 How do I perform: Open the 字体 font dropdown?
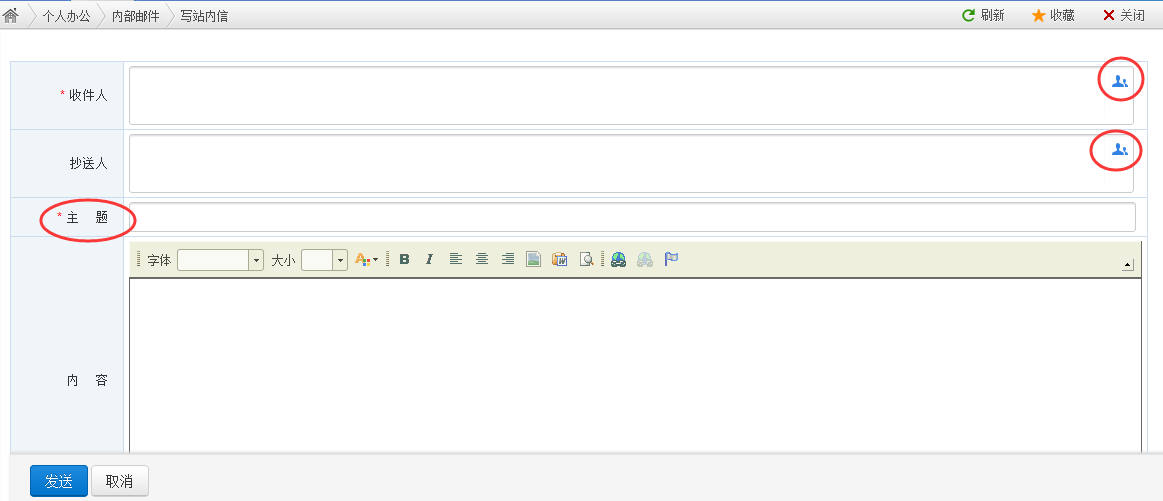[x=256, y=260]
